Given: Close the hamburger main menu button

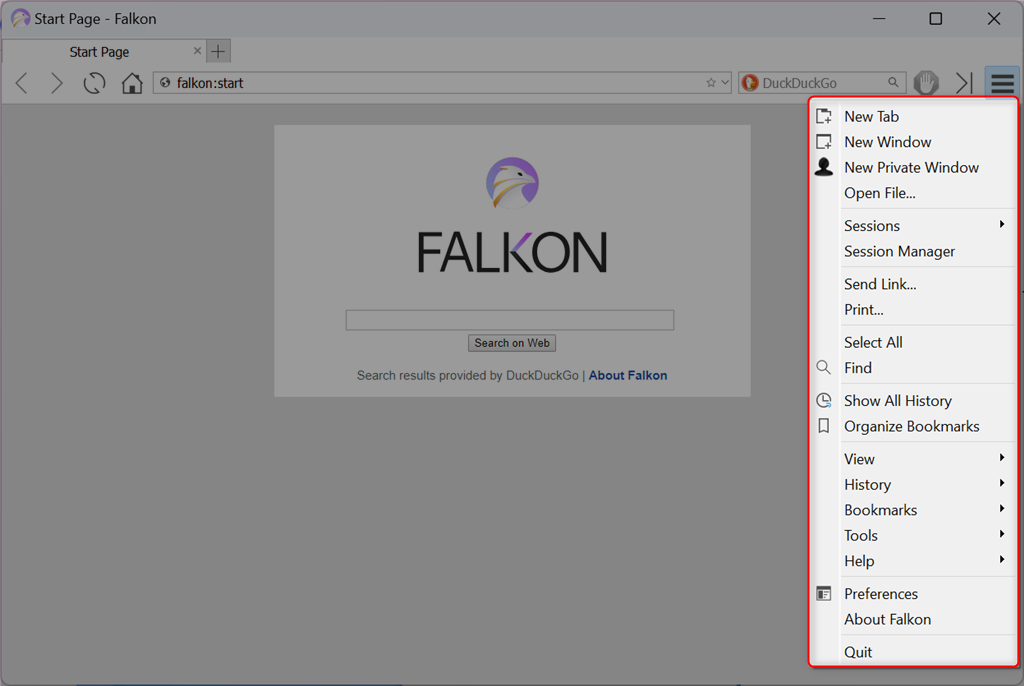Looking at the screenshot, I should [1002, 83].
